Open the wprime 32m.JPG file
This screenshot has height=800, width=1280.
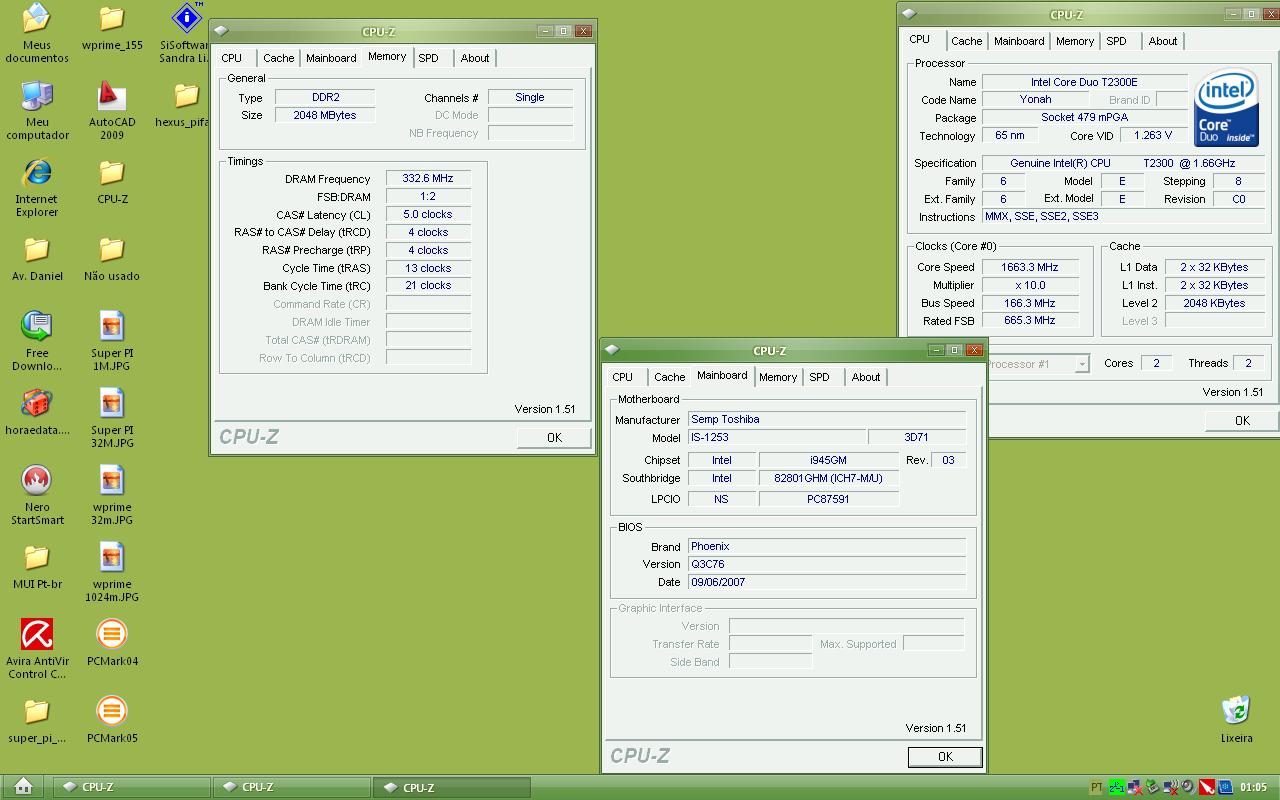click(x=112, y=495)
